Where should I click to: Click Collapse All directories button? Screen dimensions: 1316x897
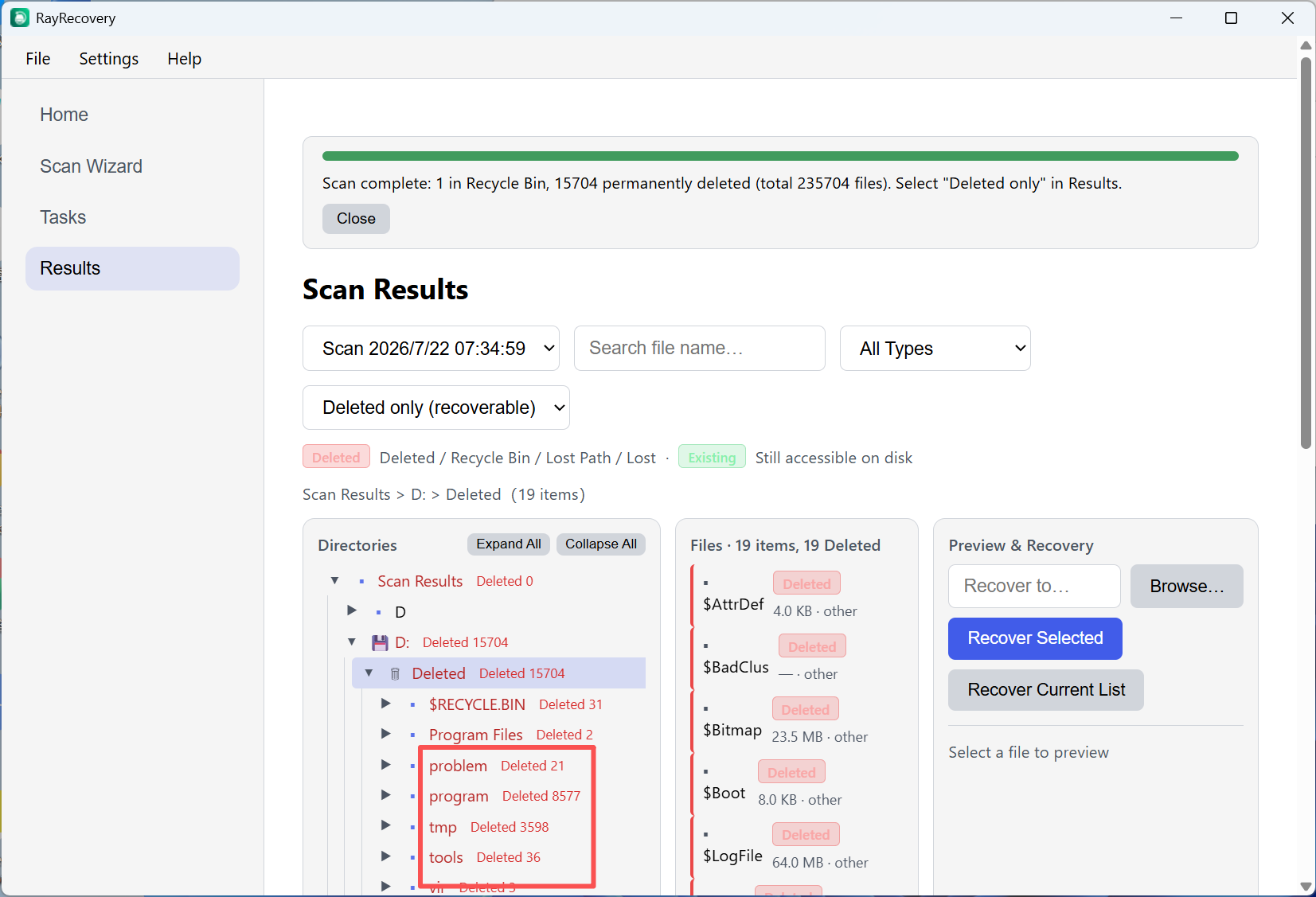[601, 544]
